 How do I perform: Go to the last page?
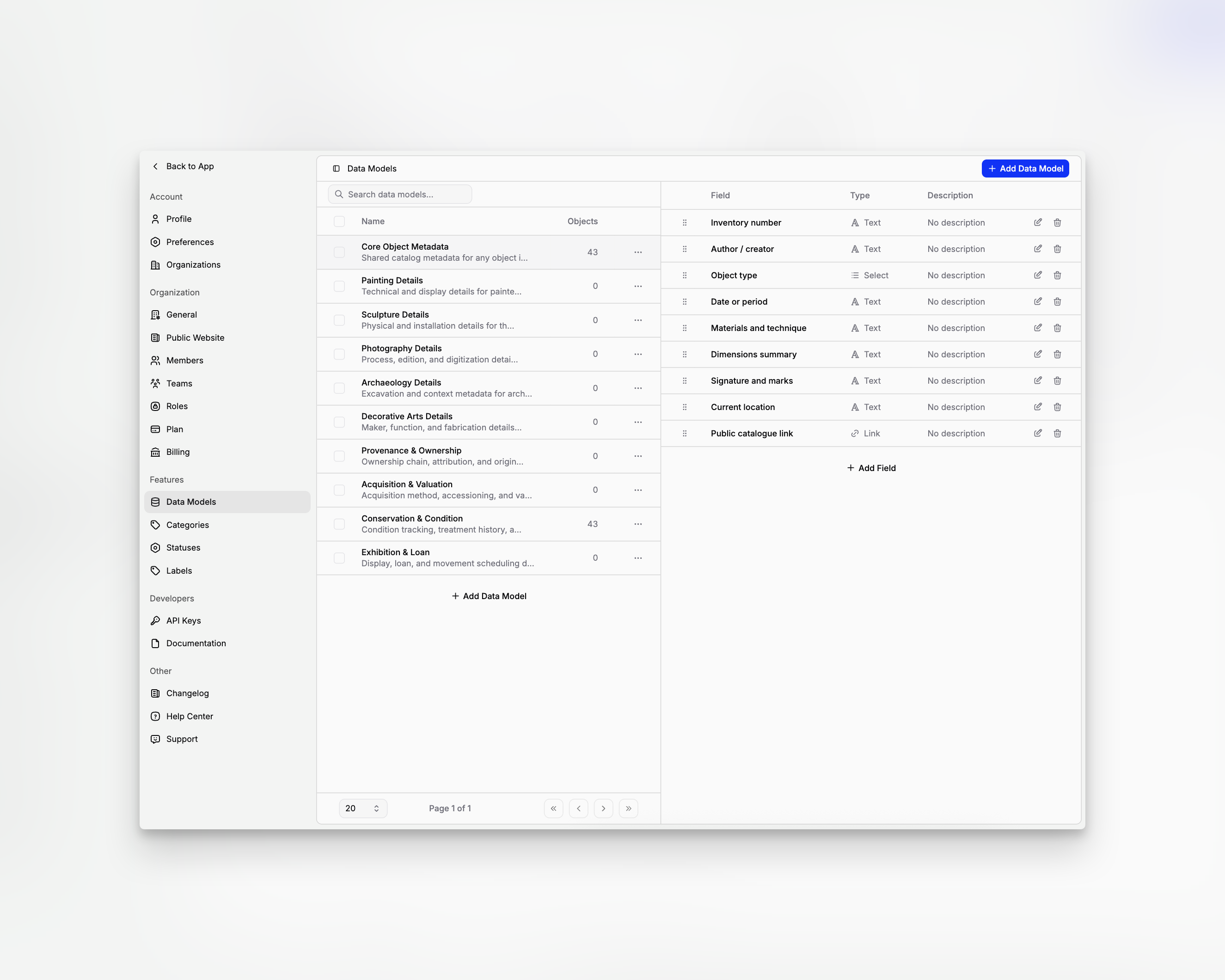[628, 808]
